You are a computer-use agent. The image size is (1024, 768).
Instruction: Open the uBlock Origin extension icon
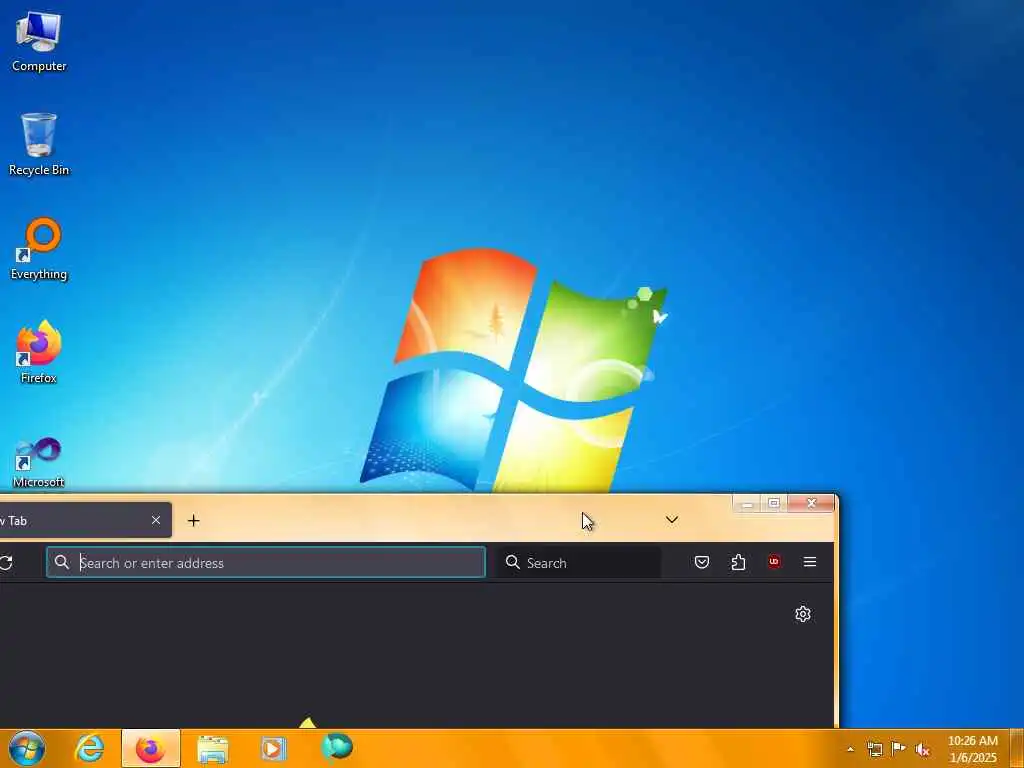point(774,562)
